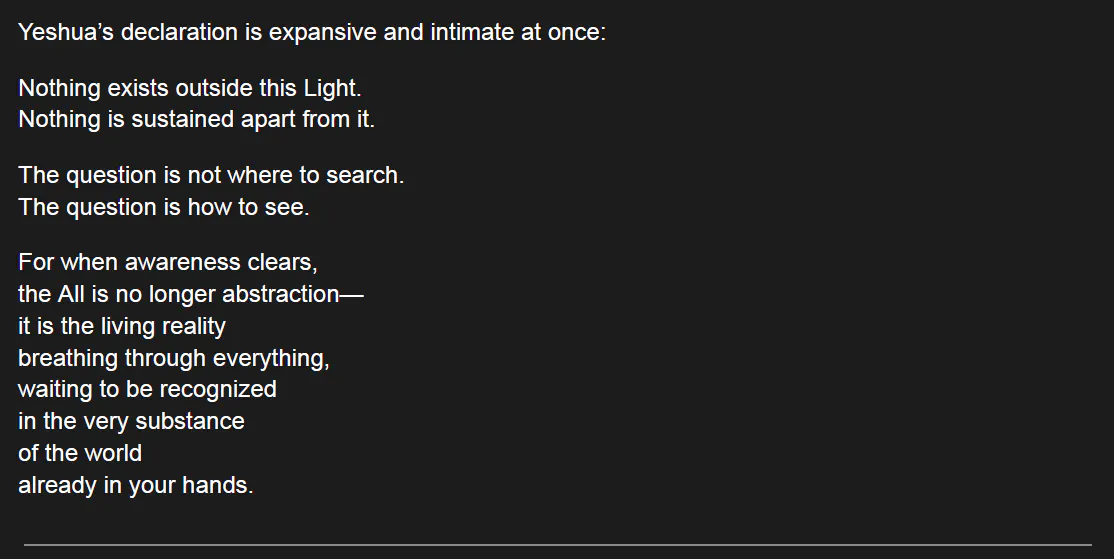
Task: Click "The question is not where to search."
Action: coord(211,175)
